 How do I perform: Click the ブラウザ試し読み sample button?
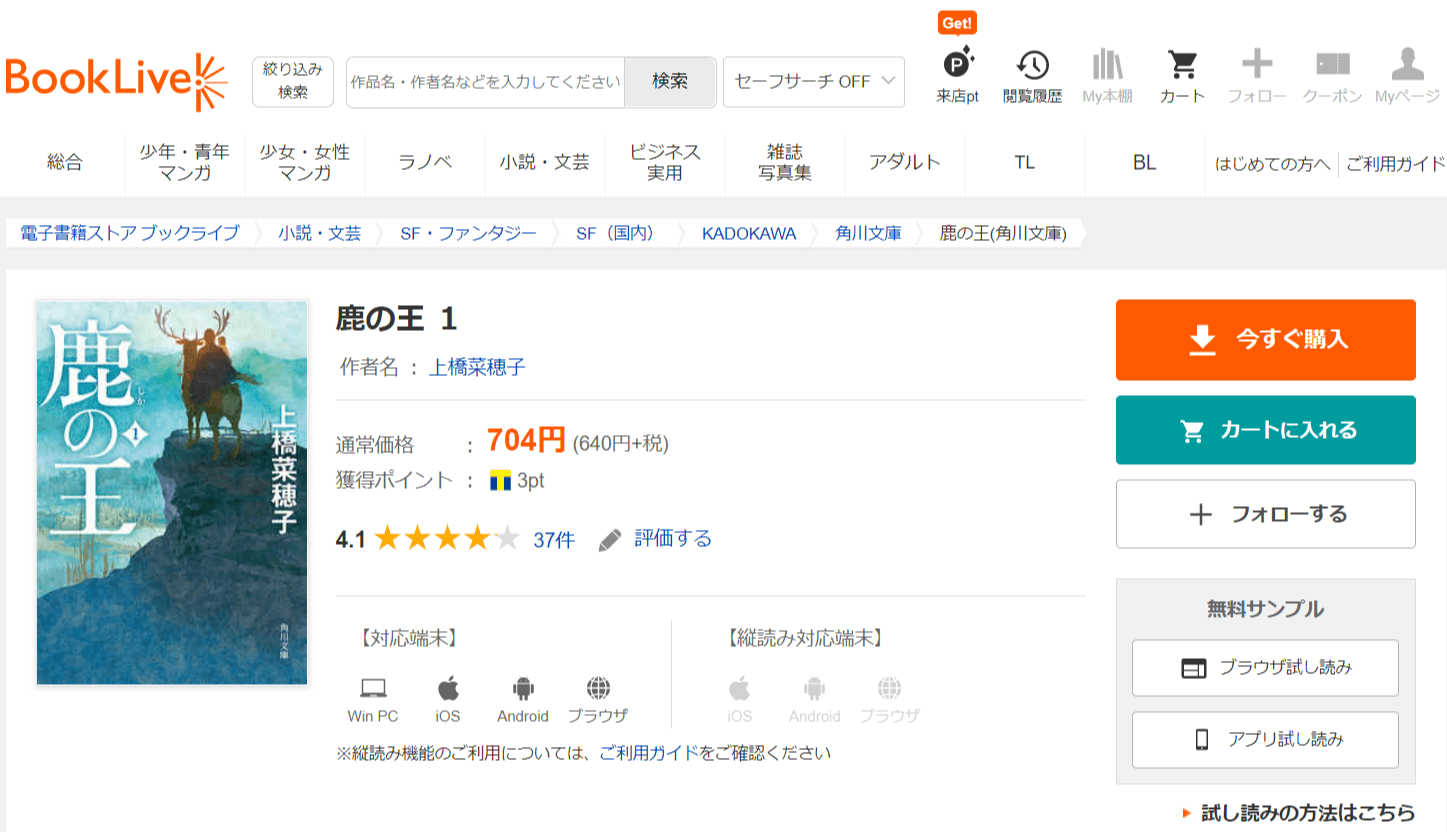click(1265, 668)
